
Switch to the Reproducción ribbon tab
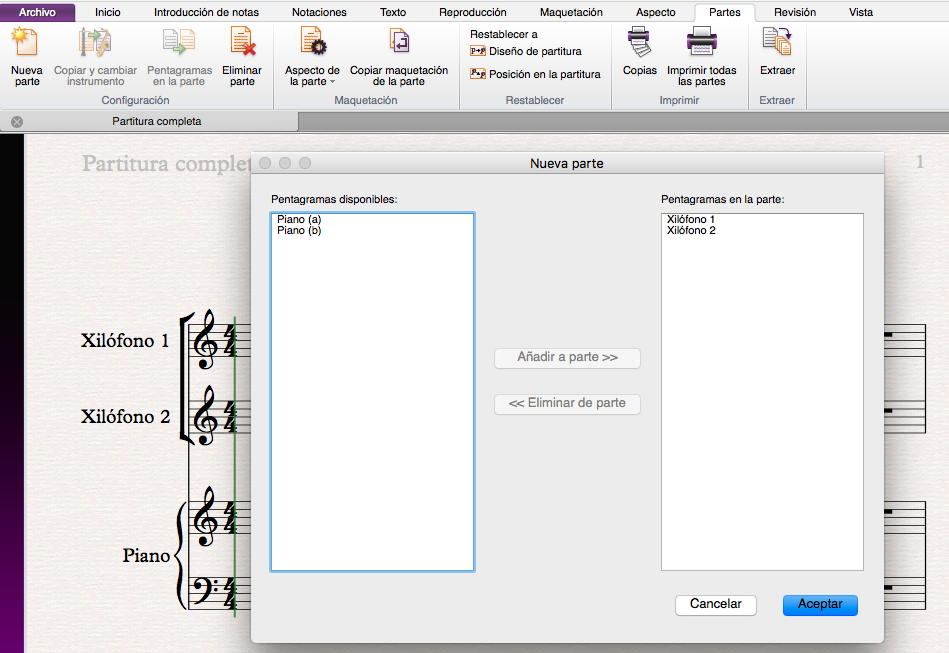[x=472, y=12]
